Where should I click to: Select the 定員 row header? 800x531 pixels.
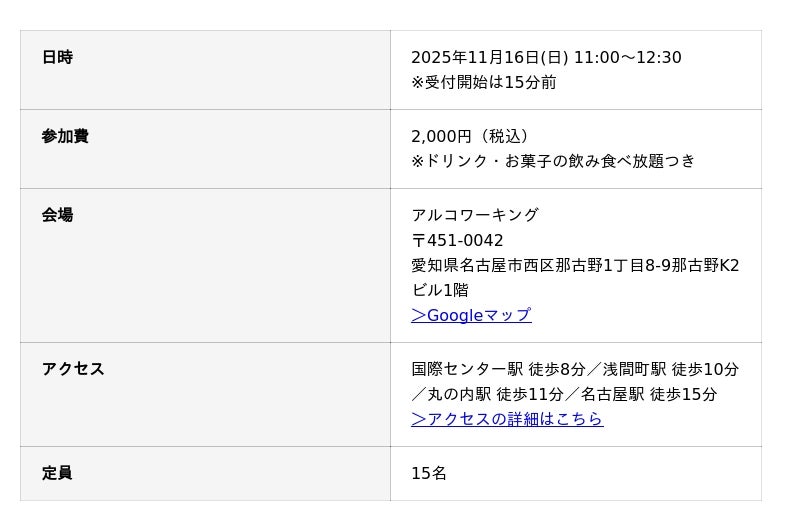click(x=57, y=474)
